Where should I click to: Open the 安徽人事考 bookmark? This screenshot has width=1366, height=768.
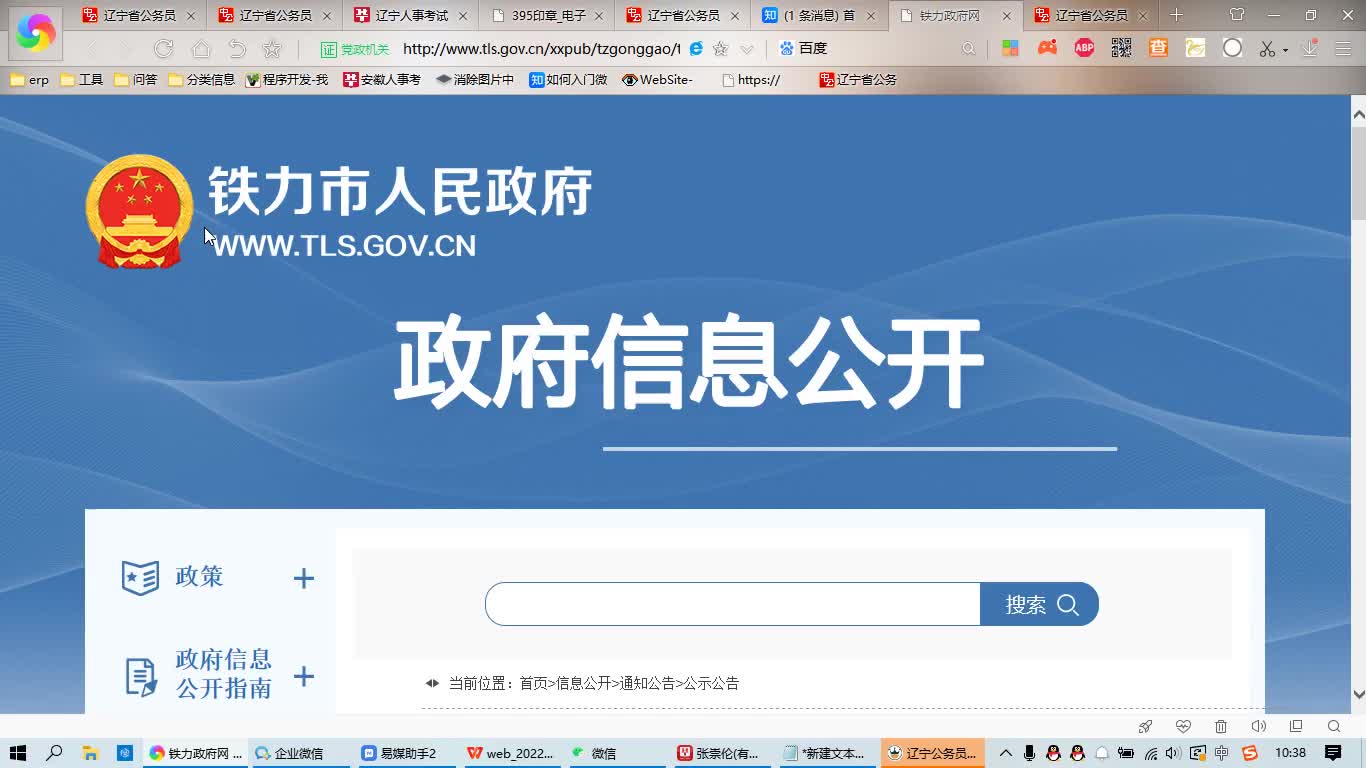coord(382,80)
